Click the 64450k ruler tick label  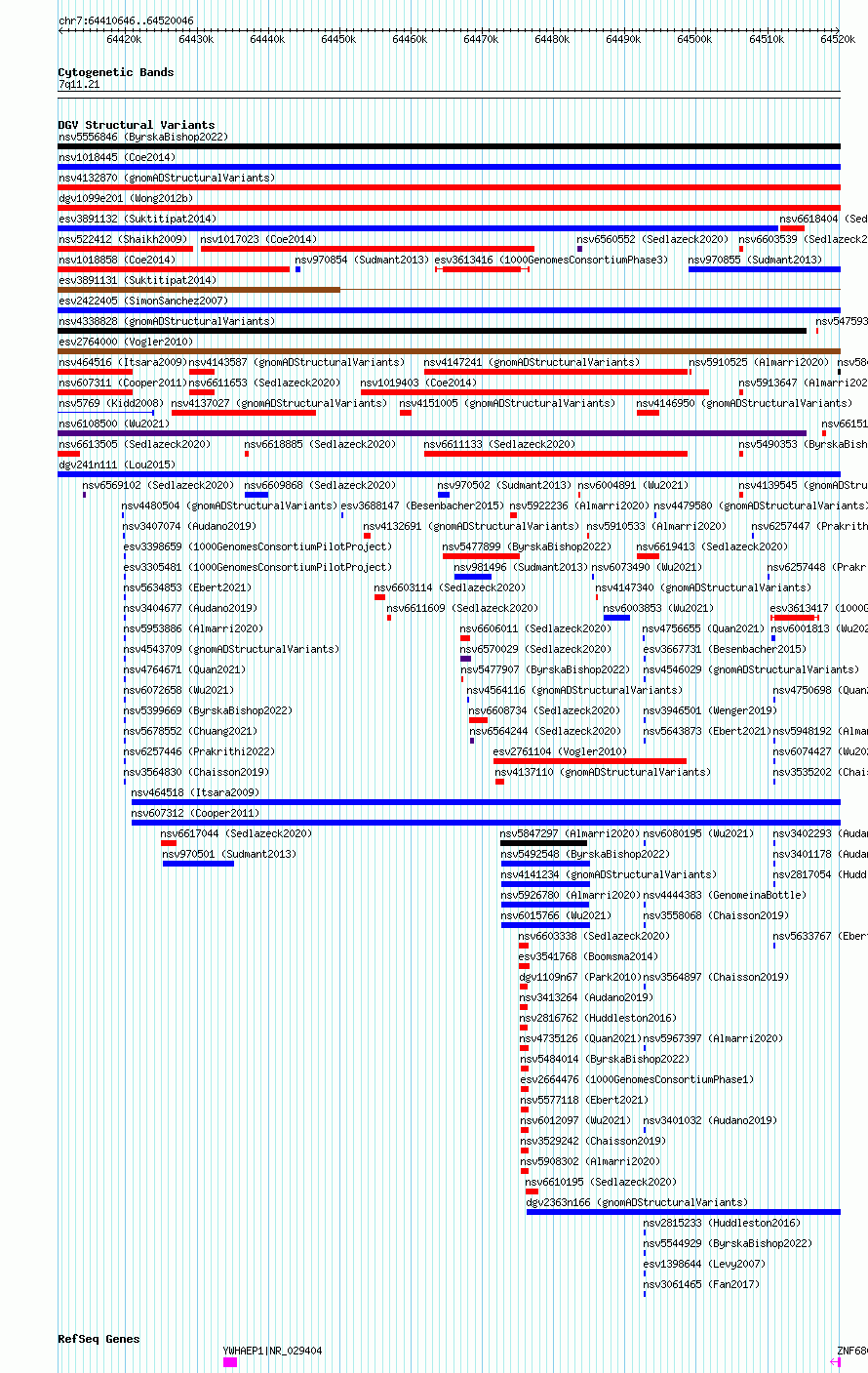[x=338, y=39]
